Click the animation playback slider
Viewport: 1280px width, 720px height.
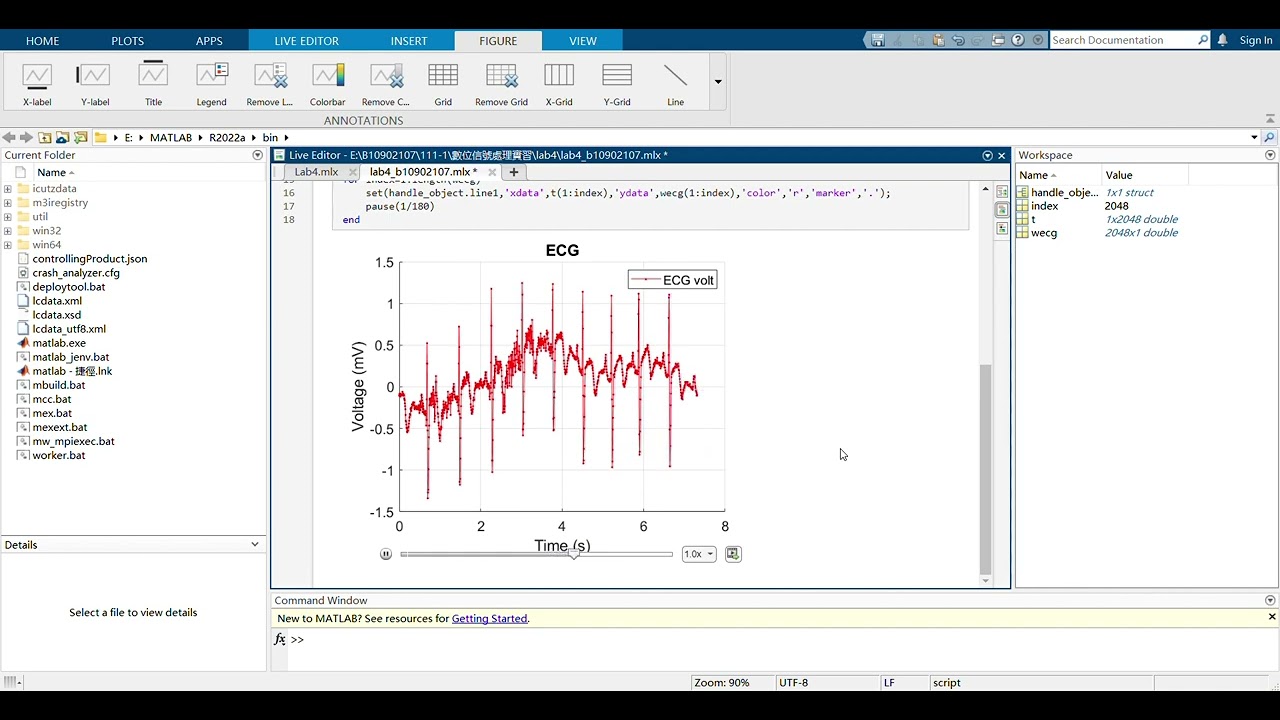pyautogui.click(x=537, y=554)
